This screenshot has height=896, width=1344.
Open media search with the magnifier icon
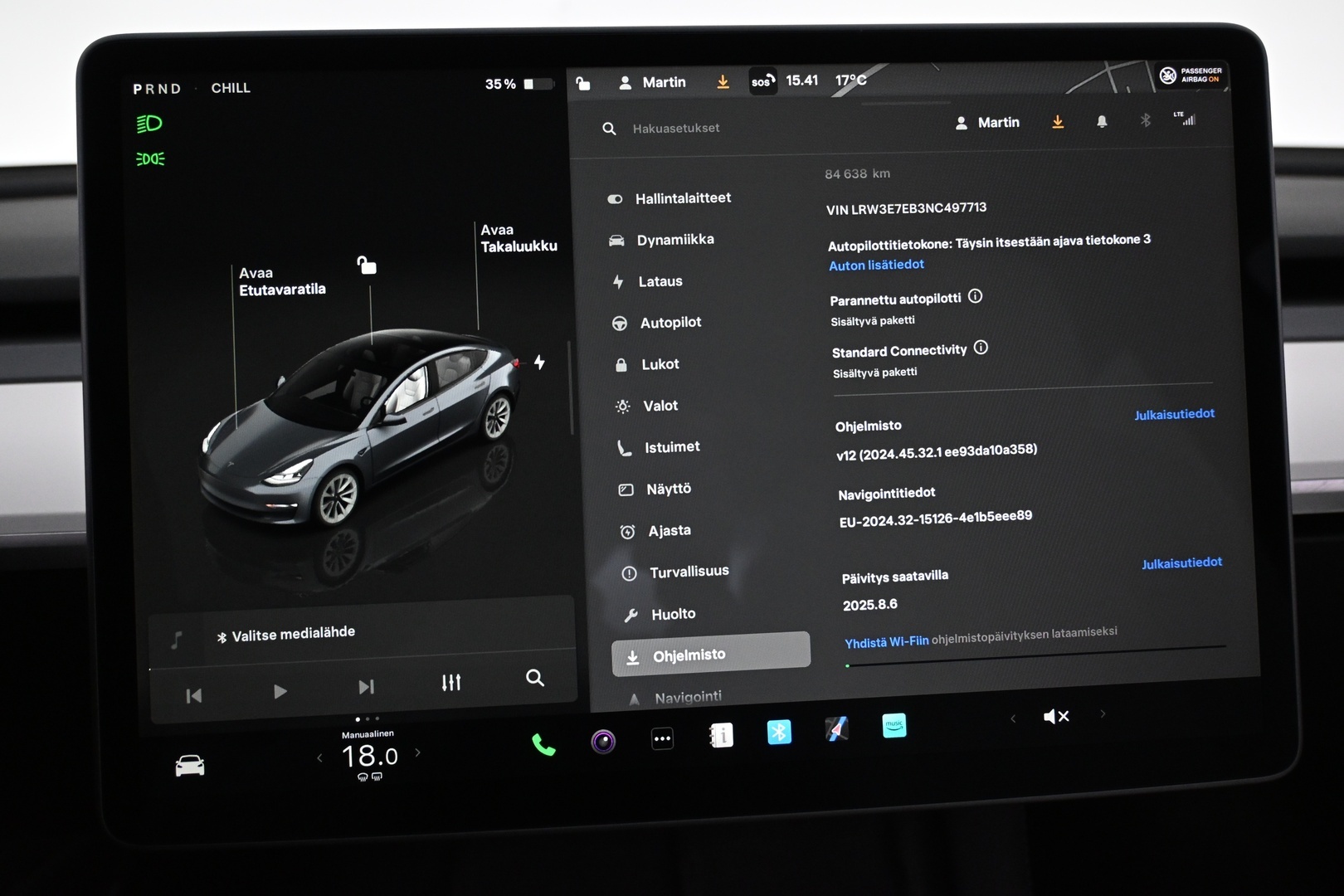coord(535,678)
